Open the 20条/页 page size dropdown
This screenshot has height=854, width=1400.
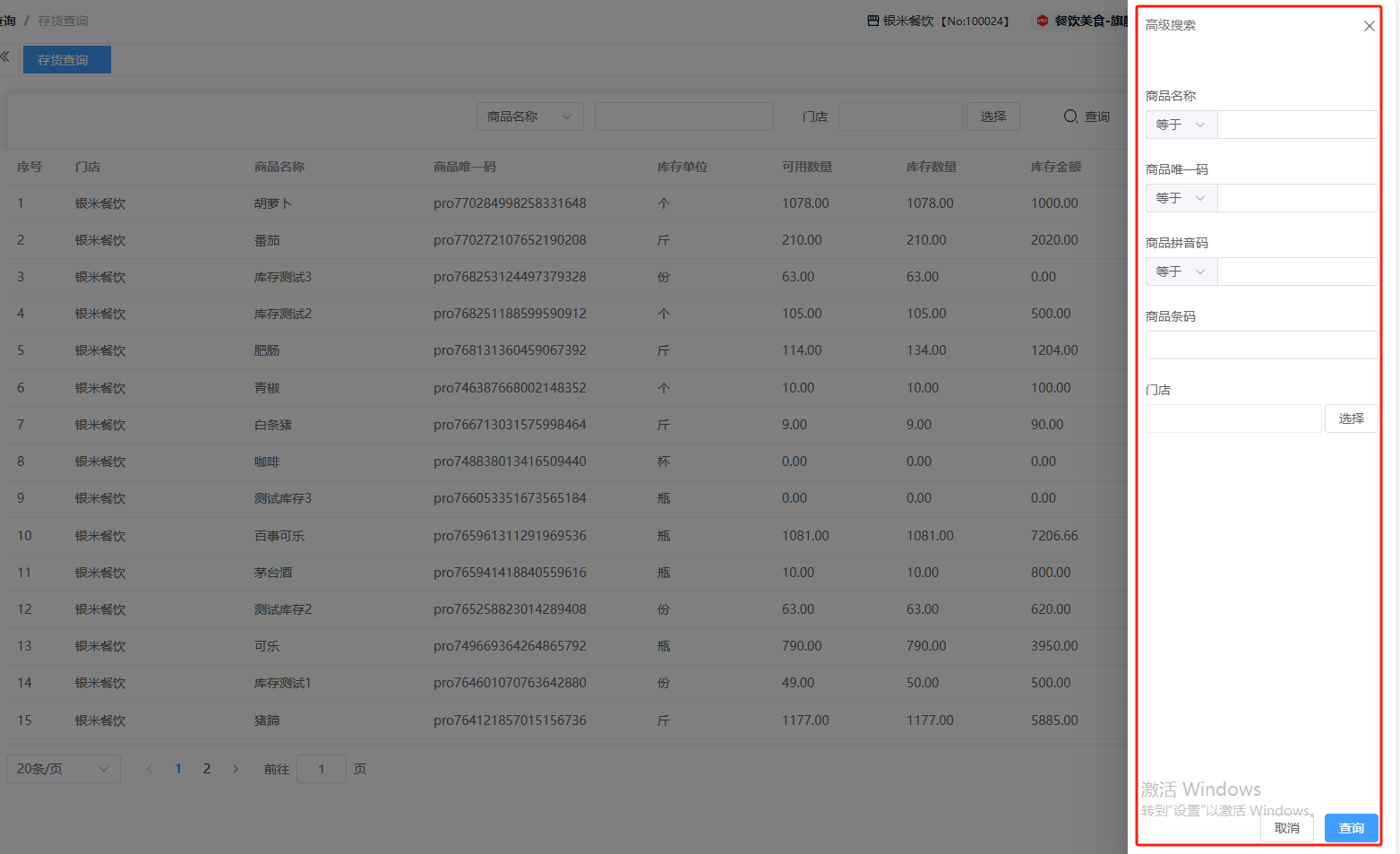pyautogui.click(x=64, y=769)
